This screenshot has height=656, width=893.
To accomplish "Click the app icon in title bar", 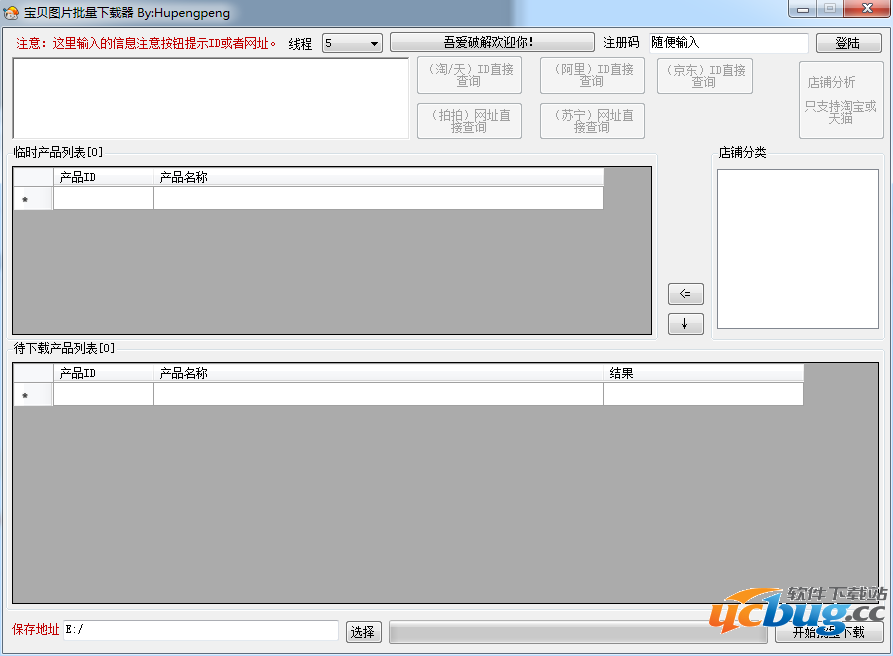I will click(x=11, y=12).
